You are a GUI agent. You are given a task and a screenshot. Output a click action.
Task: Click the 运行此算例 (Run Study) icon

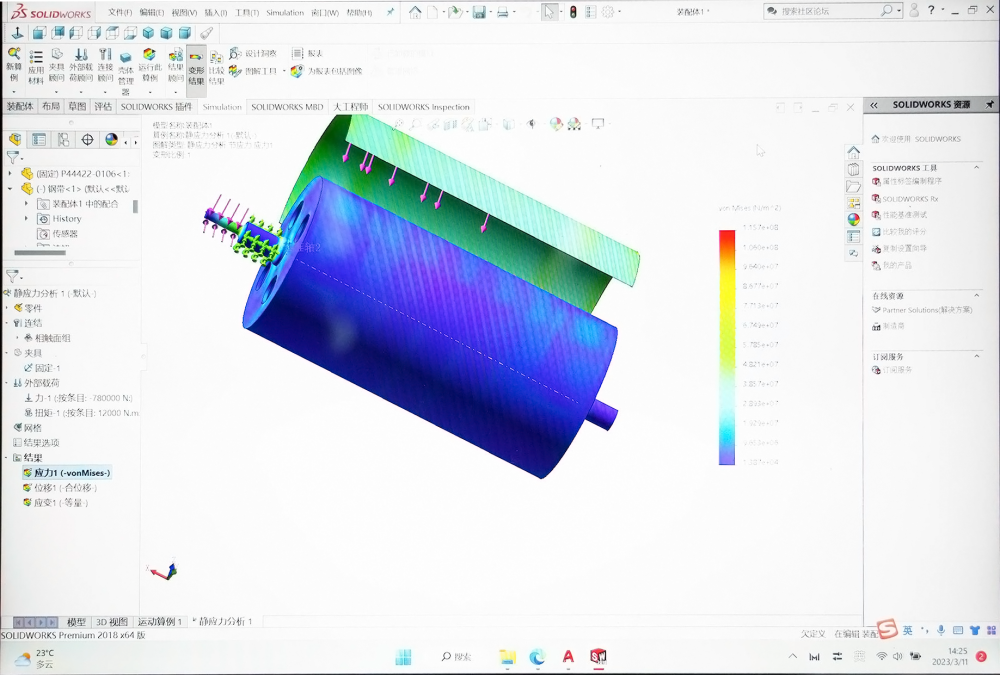pyautogui.click(x=149, y=58)
